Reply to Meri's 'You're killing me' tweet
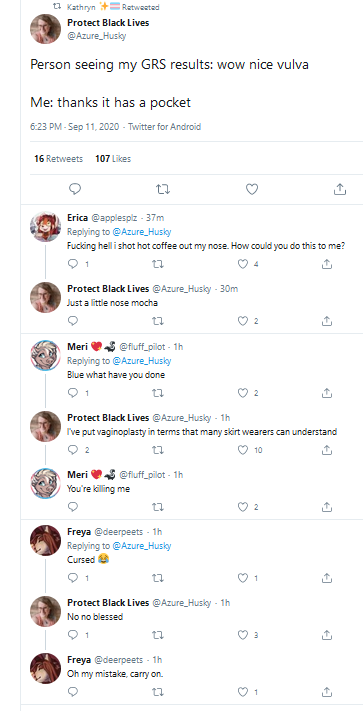This screenshot has height=711, width=363. point(73,506)
